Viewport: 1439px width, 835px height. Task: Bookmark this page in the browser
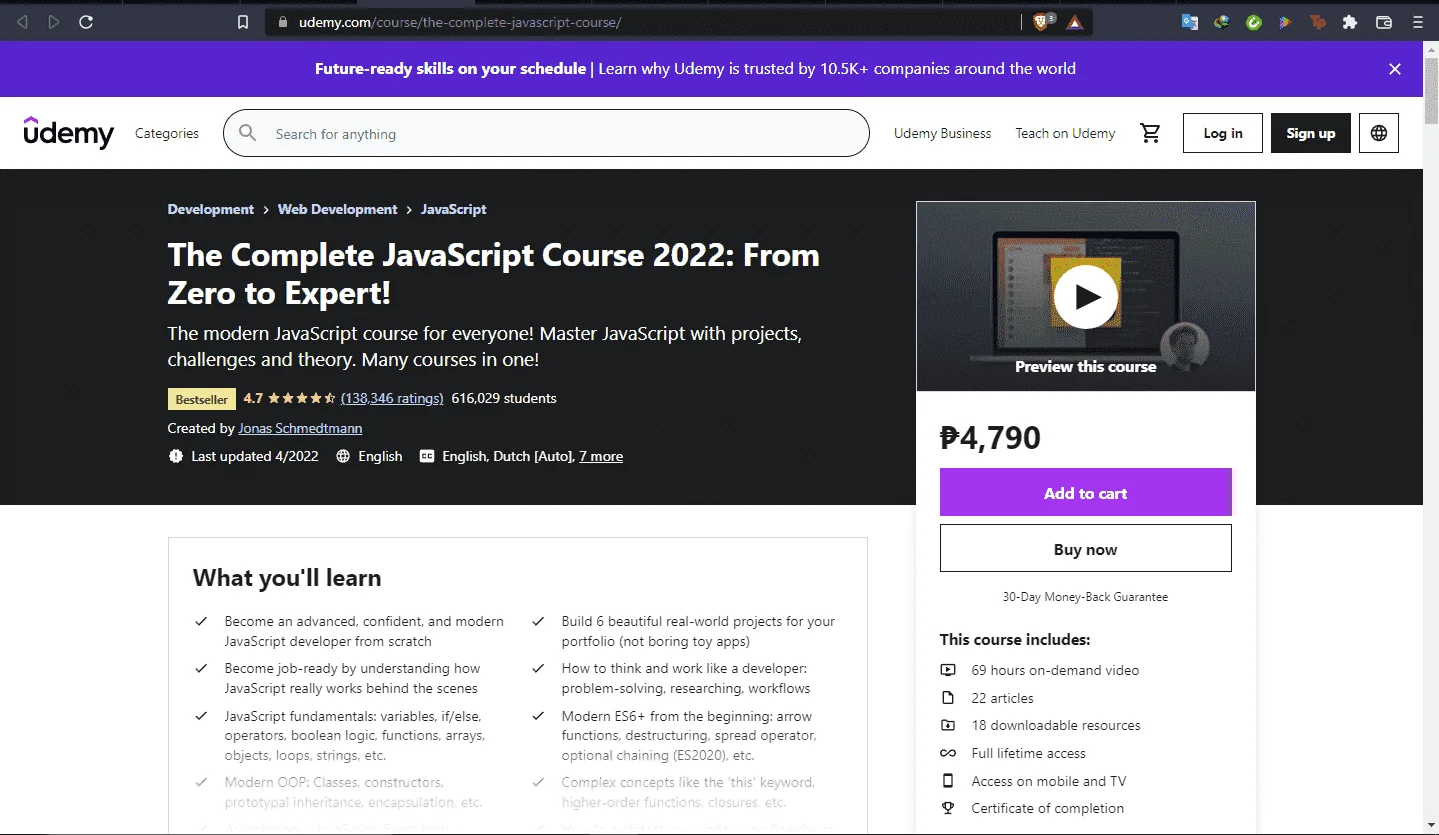click(243, 22)
